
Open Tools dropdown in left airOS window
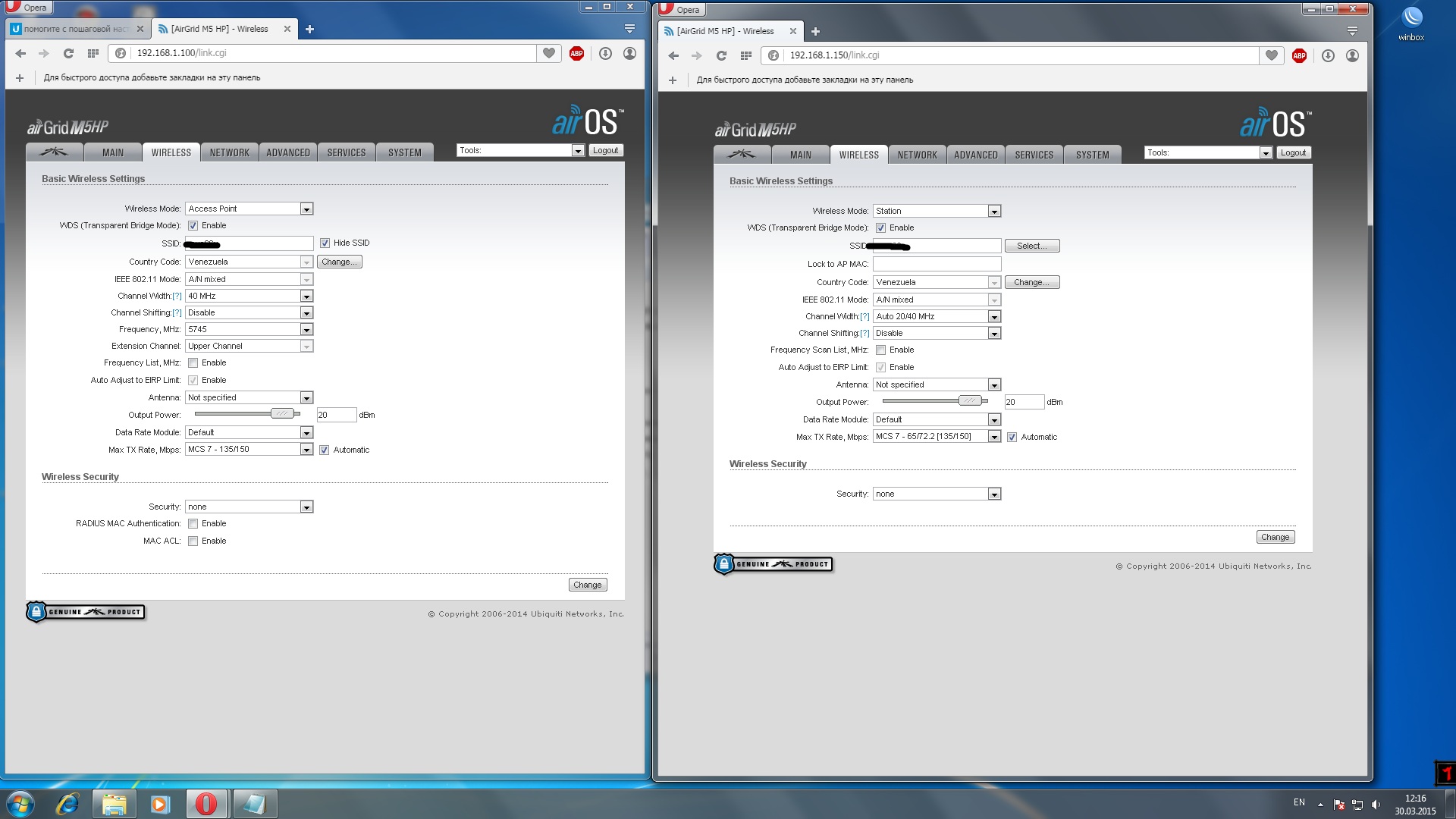[x=520, y=150]
